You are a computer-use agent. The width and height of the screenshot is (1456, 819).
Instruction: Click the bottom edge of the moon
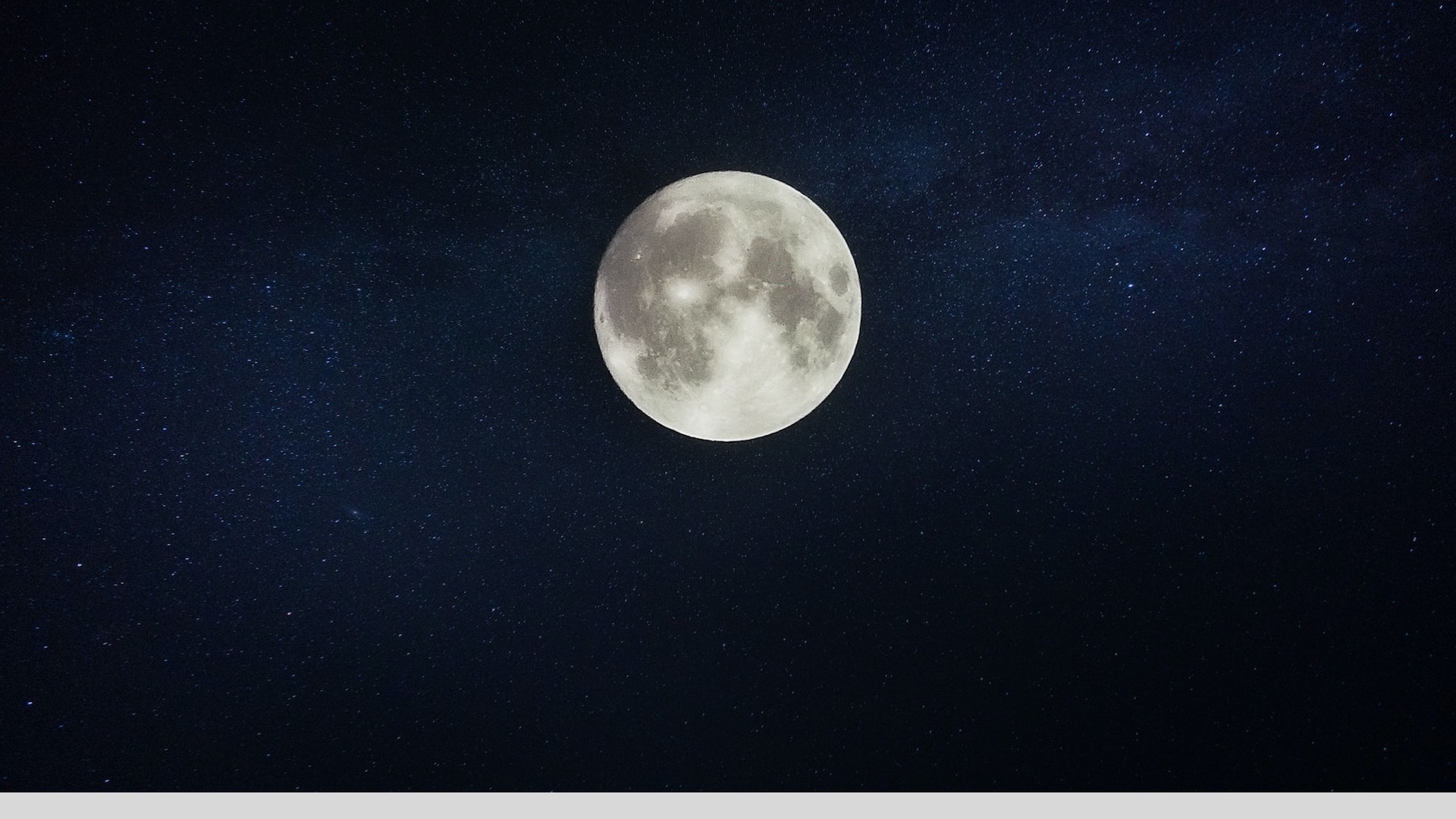728,439
